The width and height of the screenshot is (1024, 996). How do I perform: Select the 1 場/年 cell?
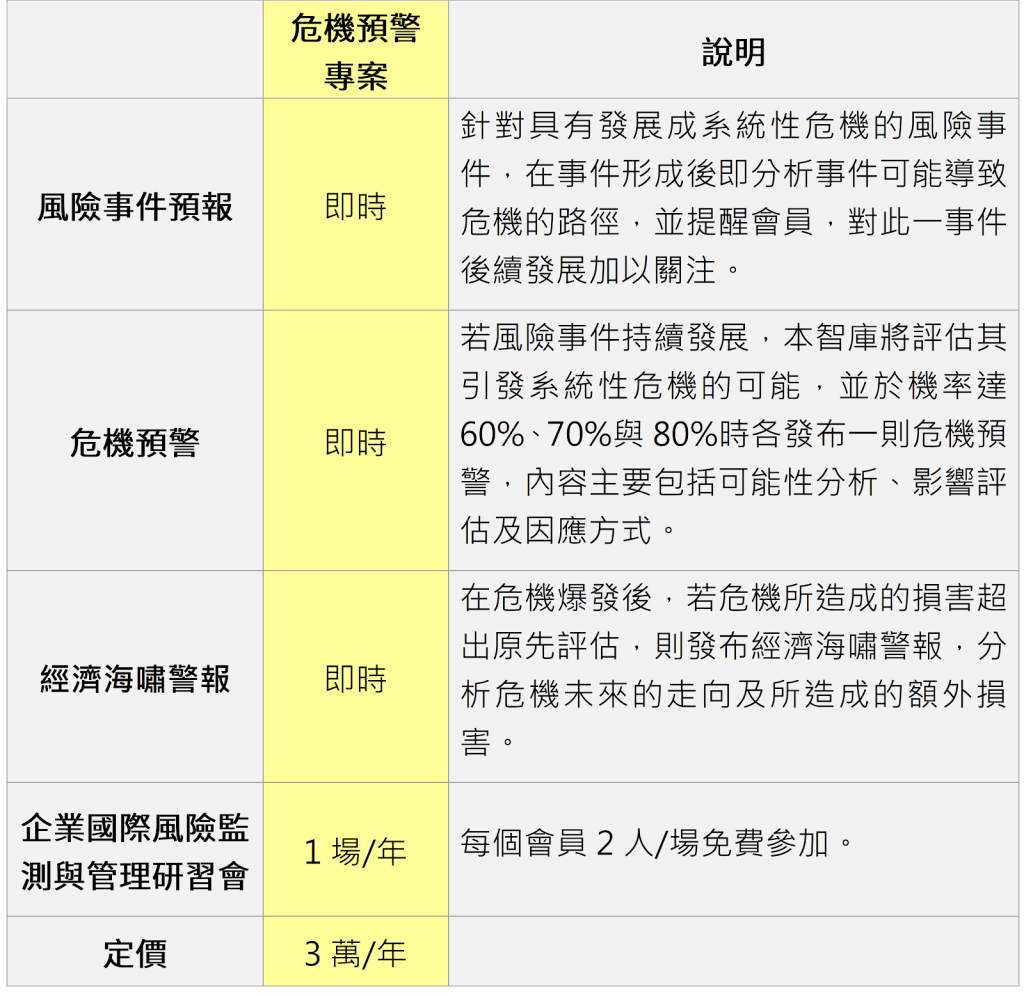click(x=355, y=852)
